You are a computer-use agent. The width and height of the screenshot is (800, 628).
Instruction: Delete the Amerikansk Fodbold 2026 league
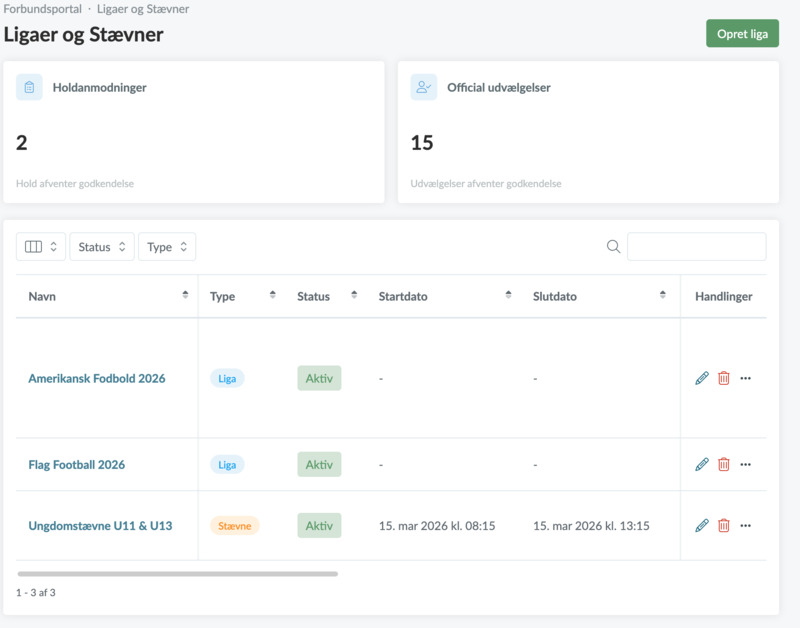724,378
